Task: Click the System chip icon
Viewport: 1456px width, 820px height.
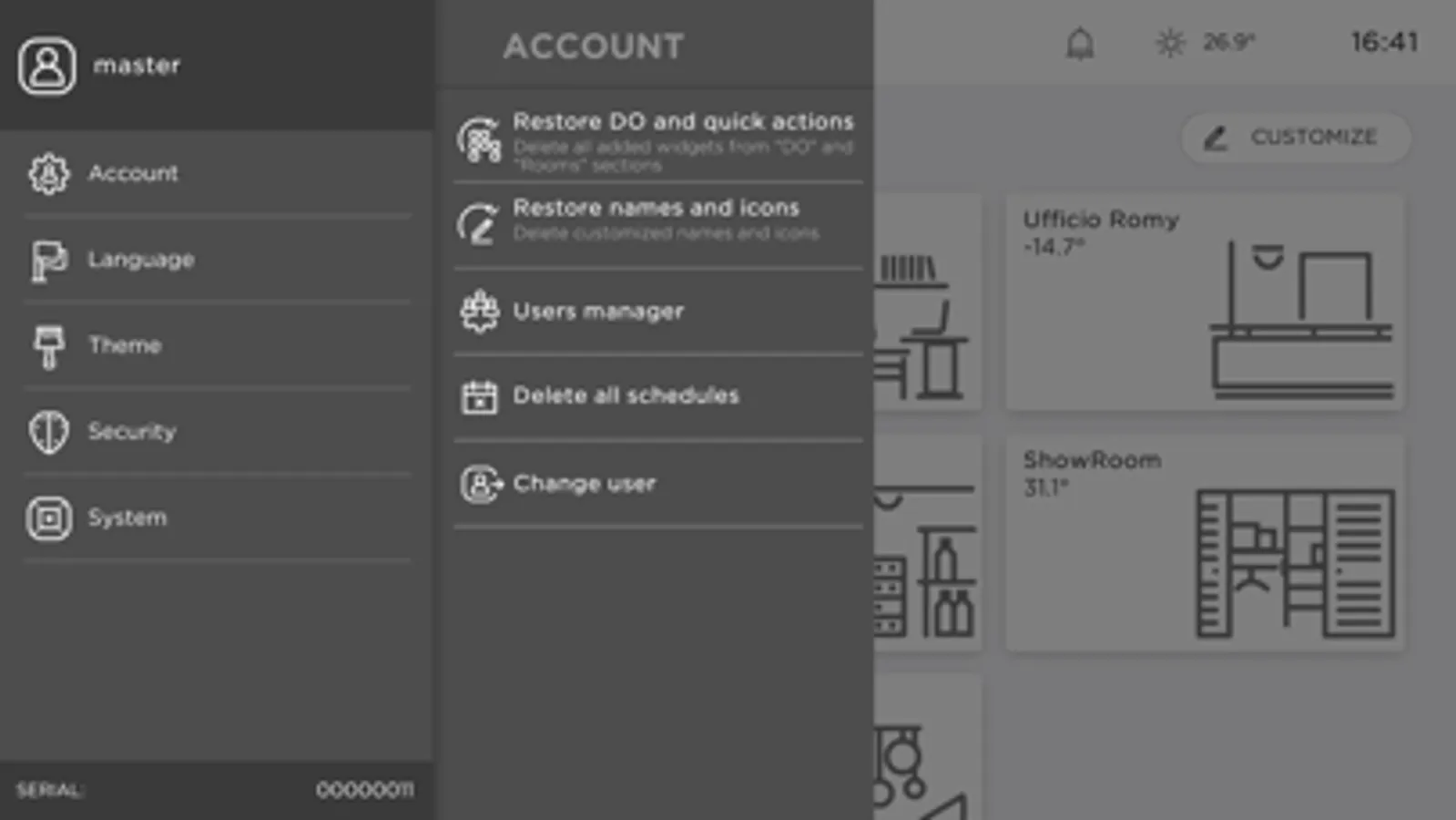Action: coord(48,518)
